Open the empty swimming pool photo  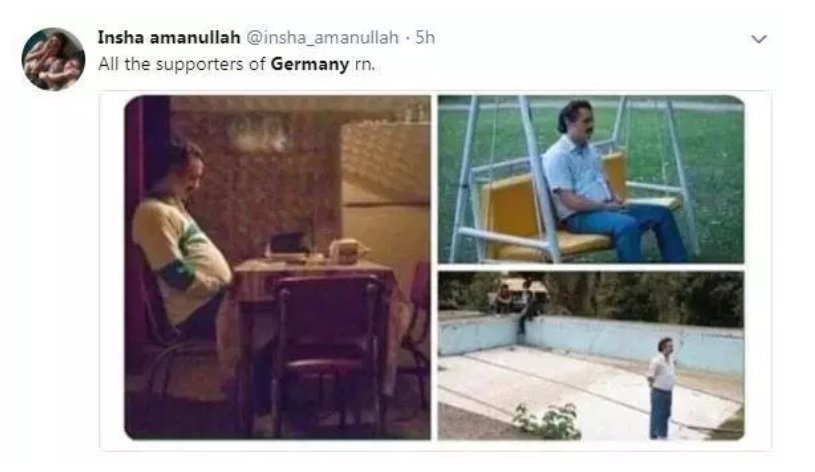(591, 356)
